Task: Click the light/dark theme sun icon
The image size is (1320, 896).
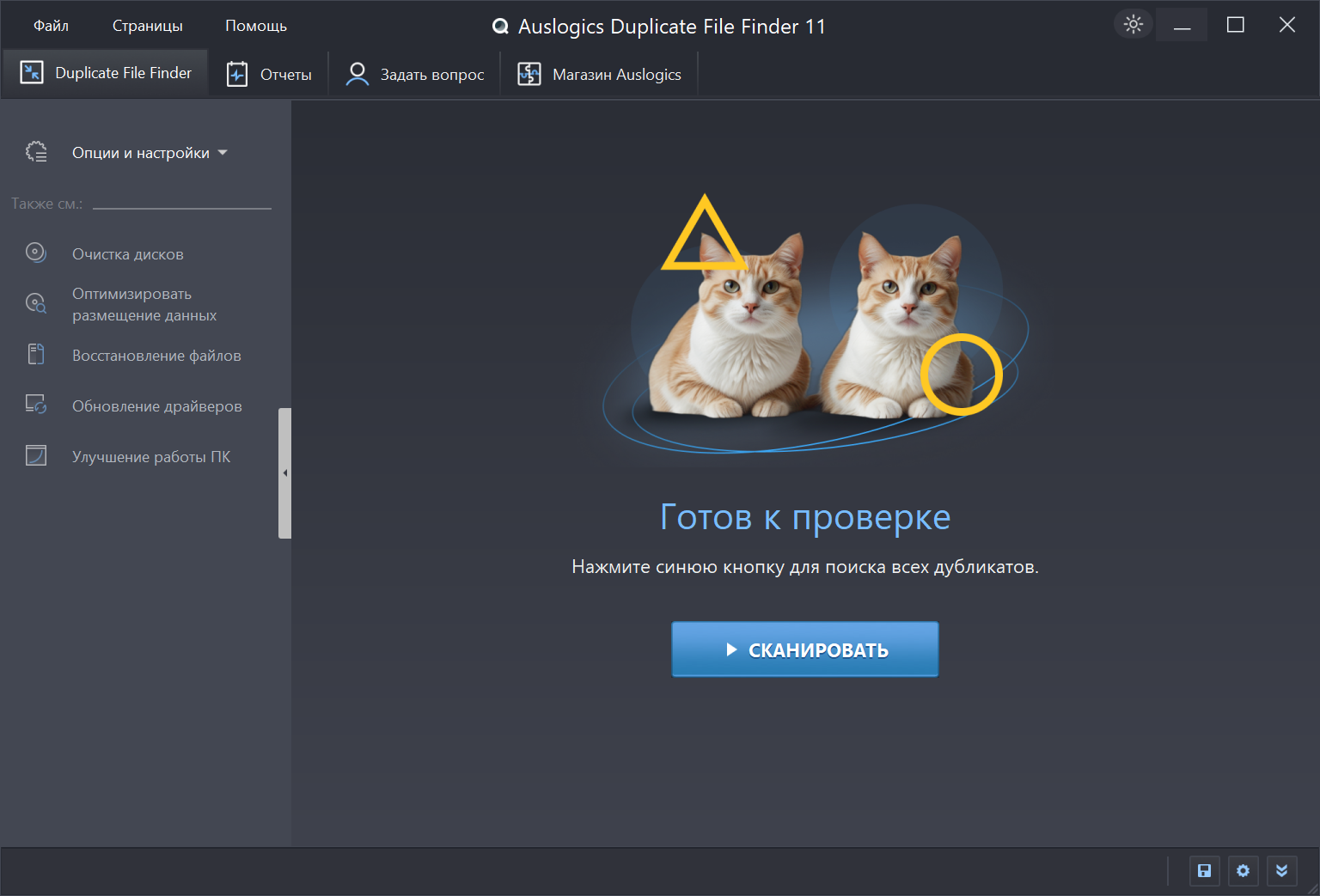Action: (1134, 24)
